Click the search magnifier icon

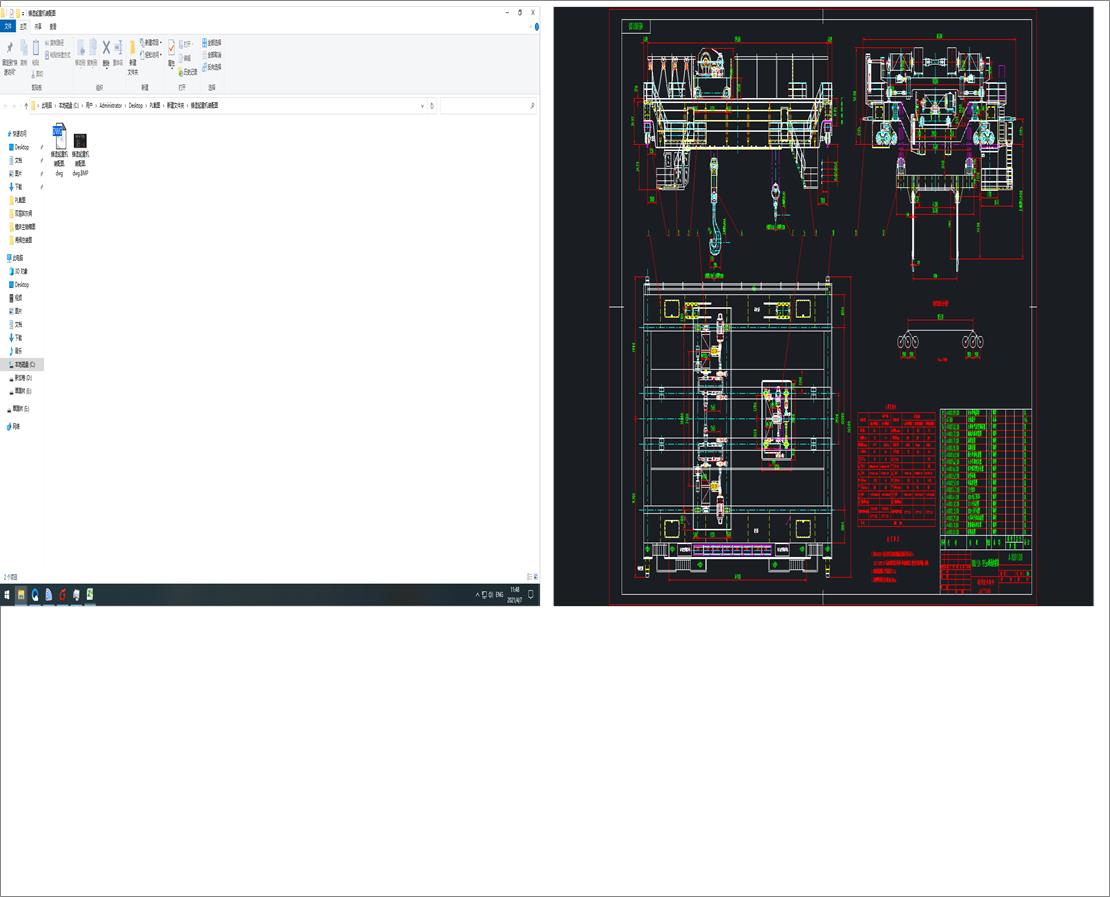pos(532,105)
